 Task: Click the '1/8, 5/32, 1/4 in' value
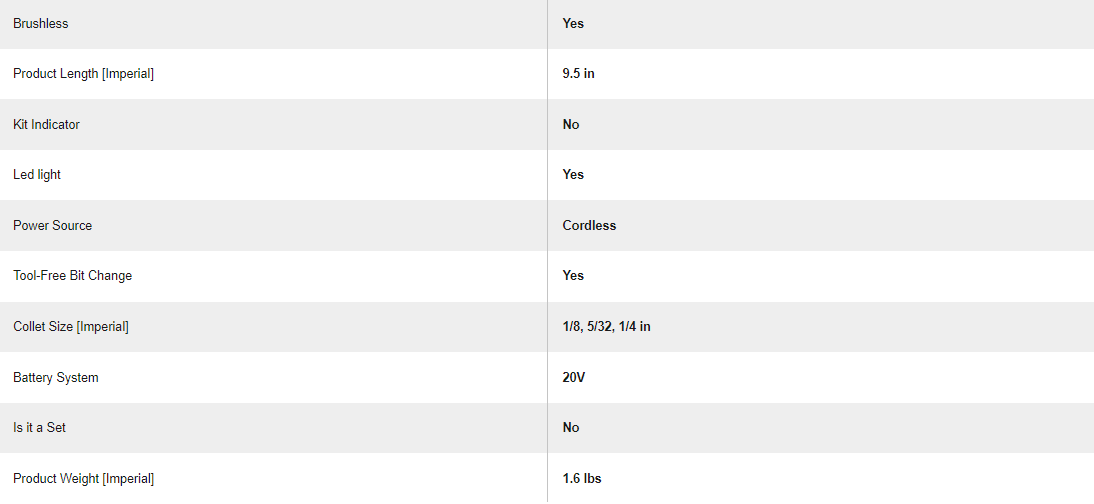(606, 327)
